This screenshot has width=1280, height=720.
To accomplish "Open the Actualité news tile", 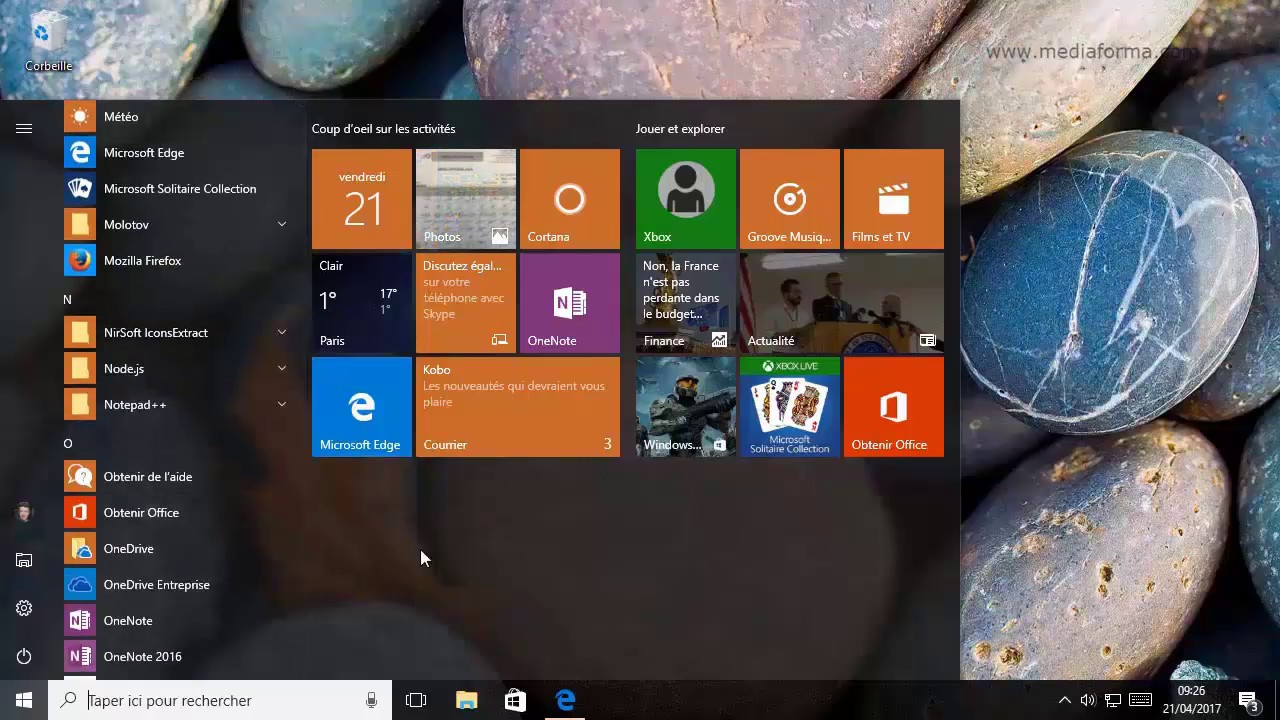I will tap(842, 303).
